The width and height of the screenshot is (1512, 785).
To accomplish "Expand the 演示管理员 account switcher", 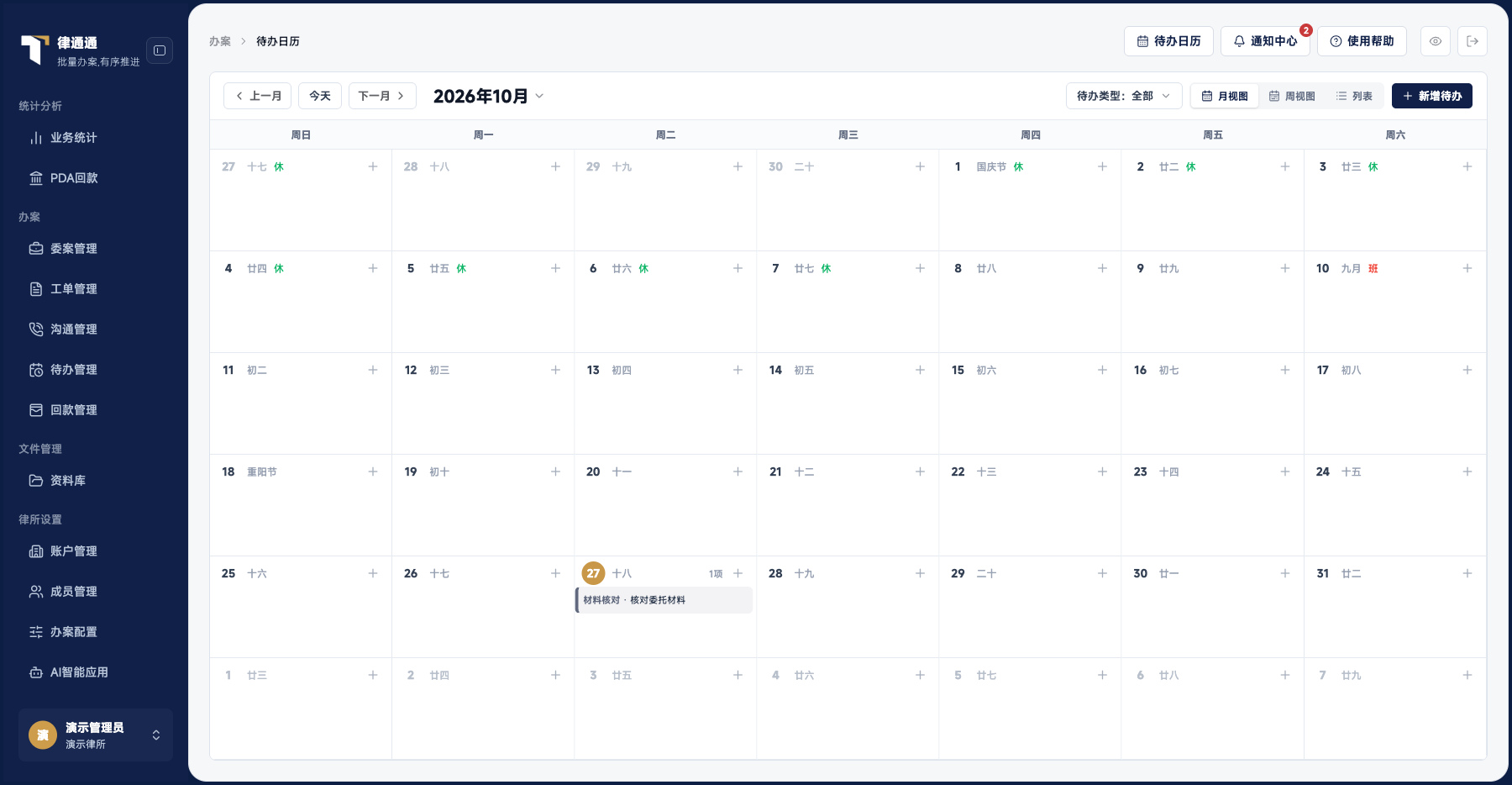I will 96,735.
